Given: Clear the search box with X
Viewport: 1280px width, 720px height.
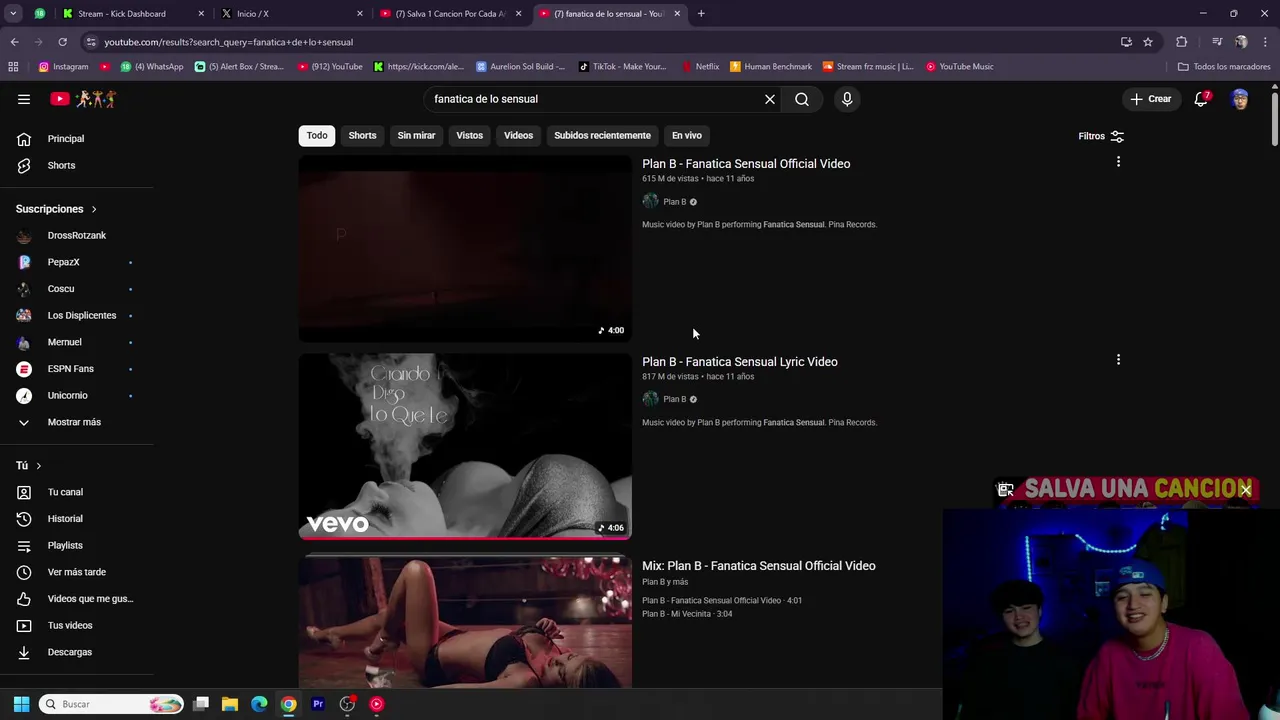Looking at the screenshot, I should coord(770,99).
